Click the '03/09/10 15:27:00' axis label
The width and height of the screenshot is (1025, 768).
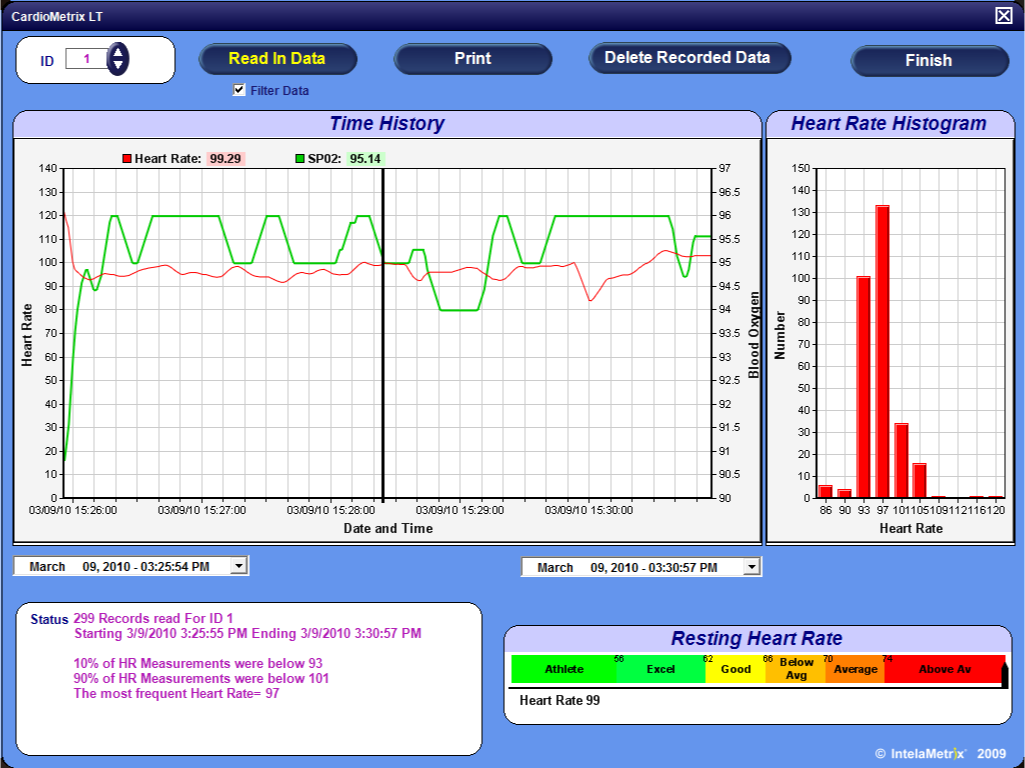[202, 510]
